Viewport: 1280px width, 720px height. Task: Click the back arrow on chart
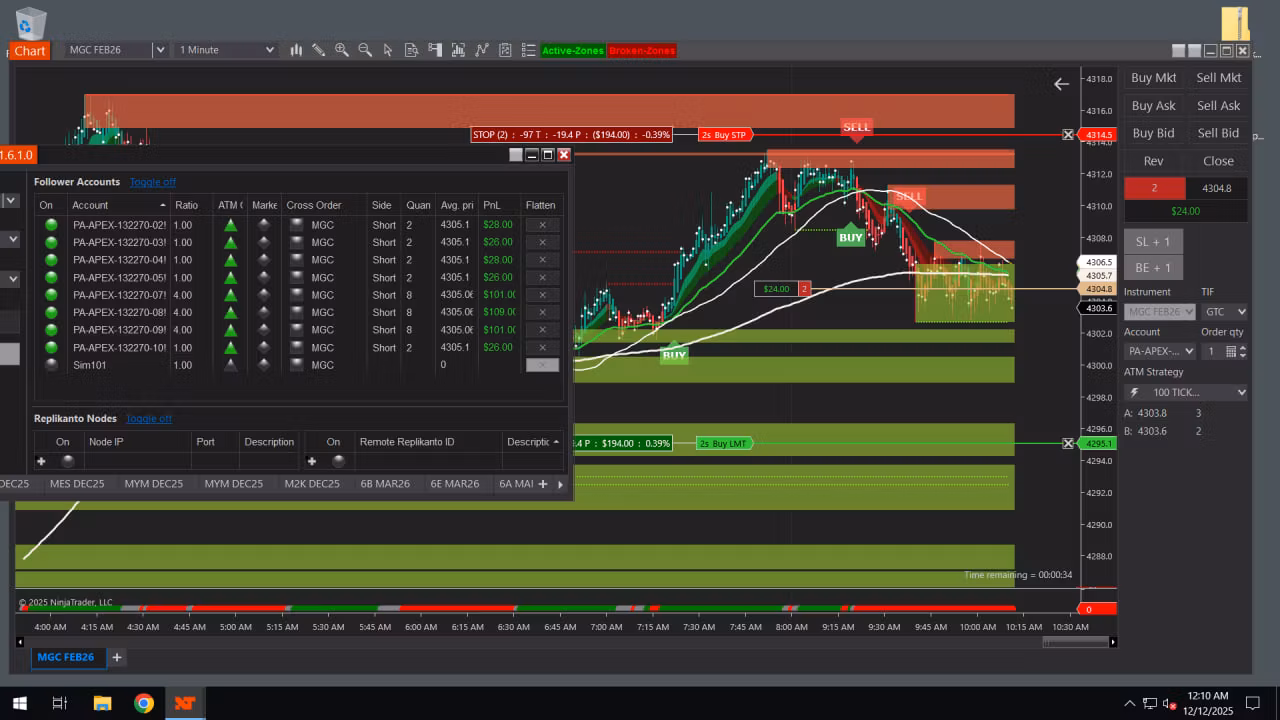pyautogui.click(x=1061, y=84)
